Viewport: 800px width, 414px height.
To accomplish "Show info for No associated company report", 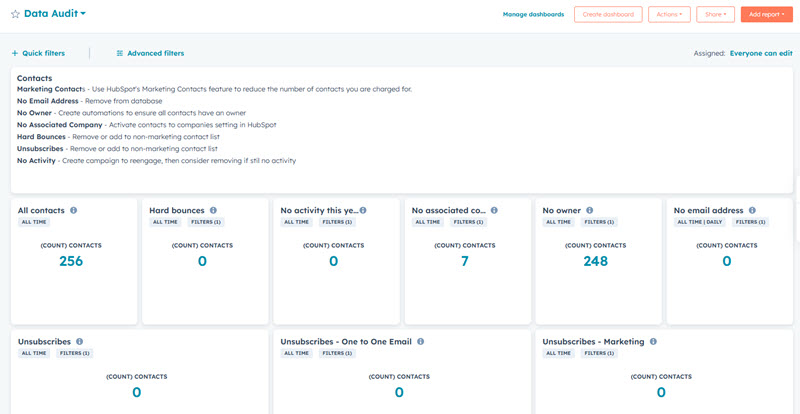I will [494, 210].
